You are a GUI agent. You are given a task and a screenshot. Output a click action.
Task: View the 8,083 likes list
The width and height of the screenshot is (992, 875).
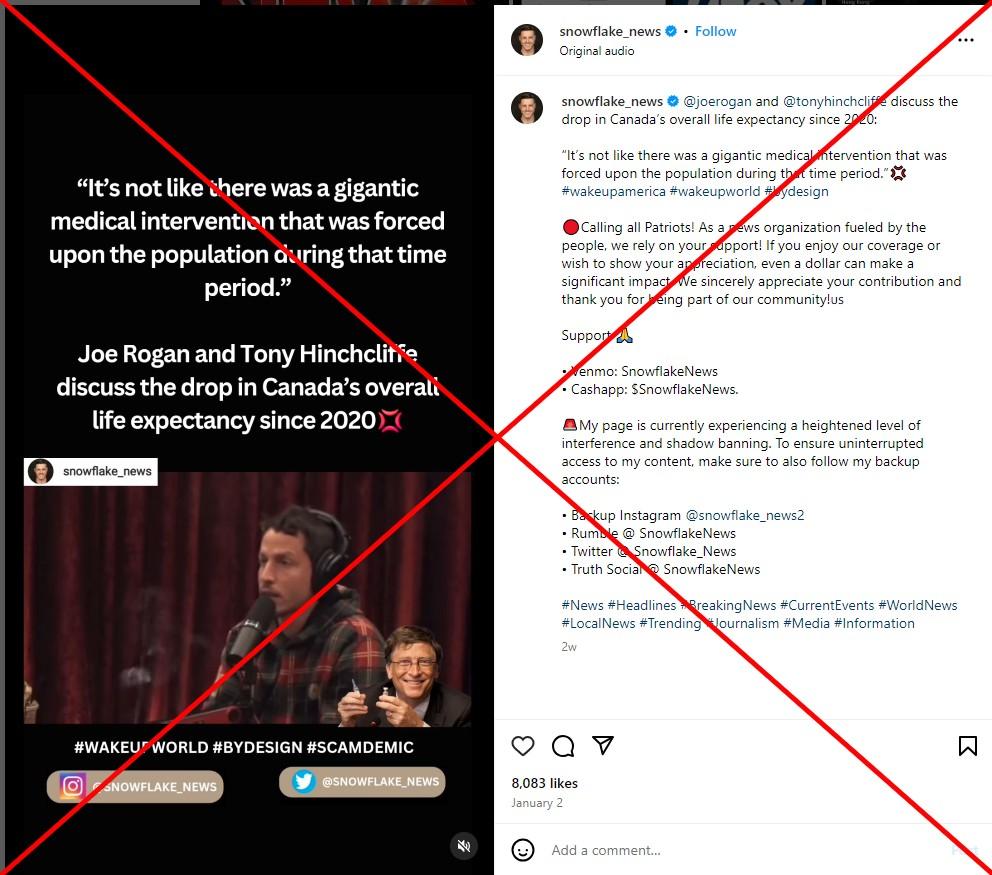[544, 783]
